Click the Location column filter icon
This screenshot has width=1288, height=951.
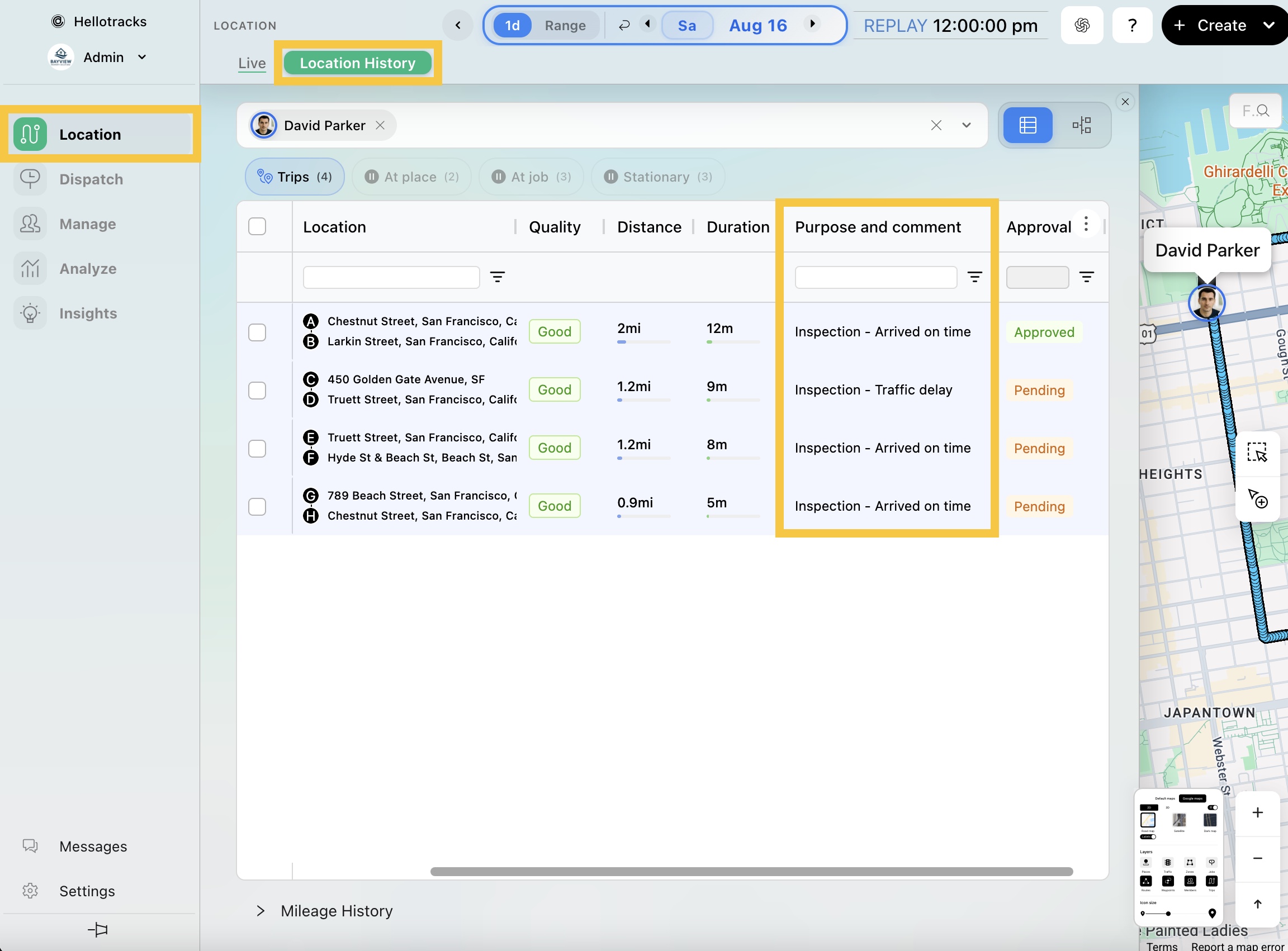click(497, 277)
